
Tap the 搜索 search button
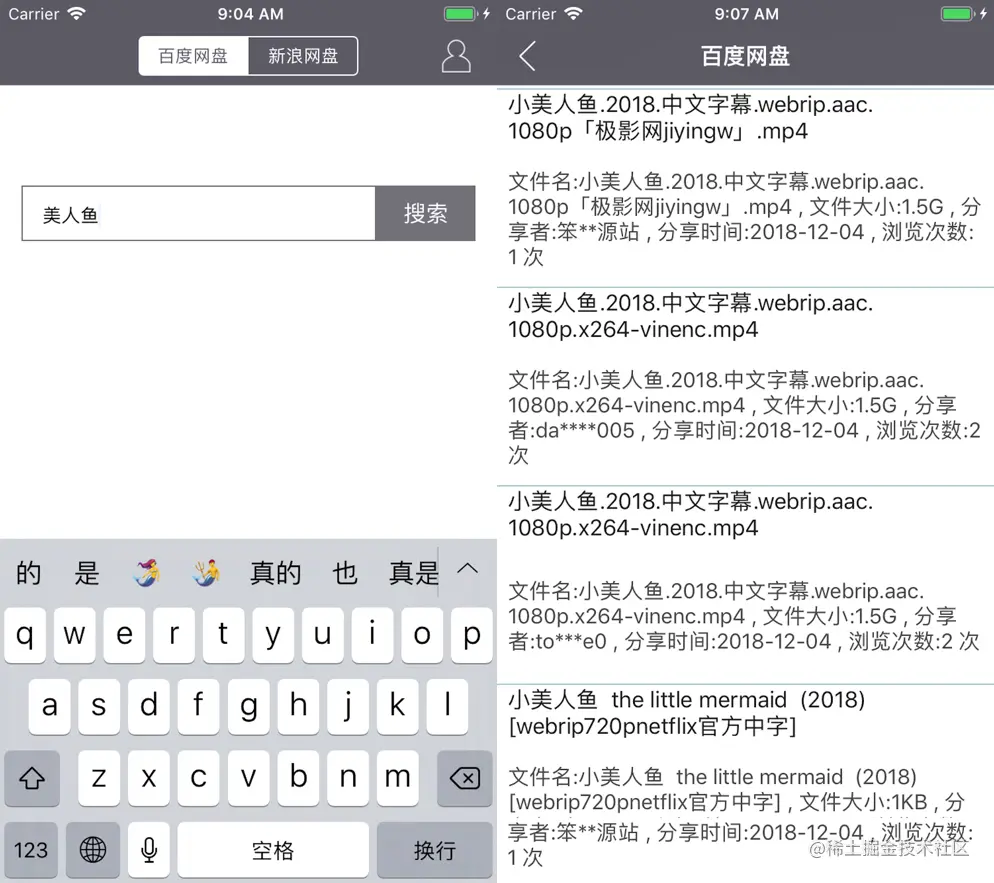425,213
